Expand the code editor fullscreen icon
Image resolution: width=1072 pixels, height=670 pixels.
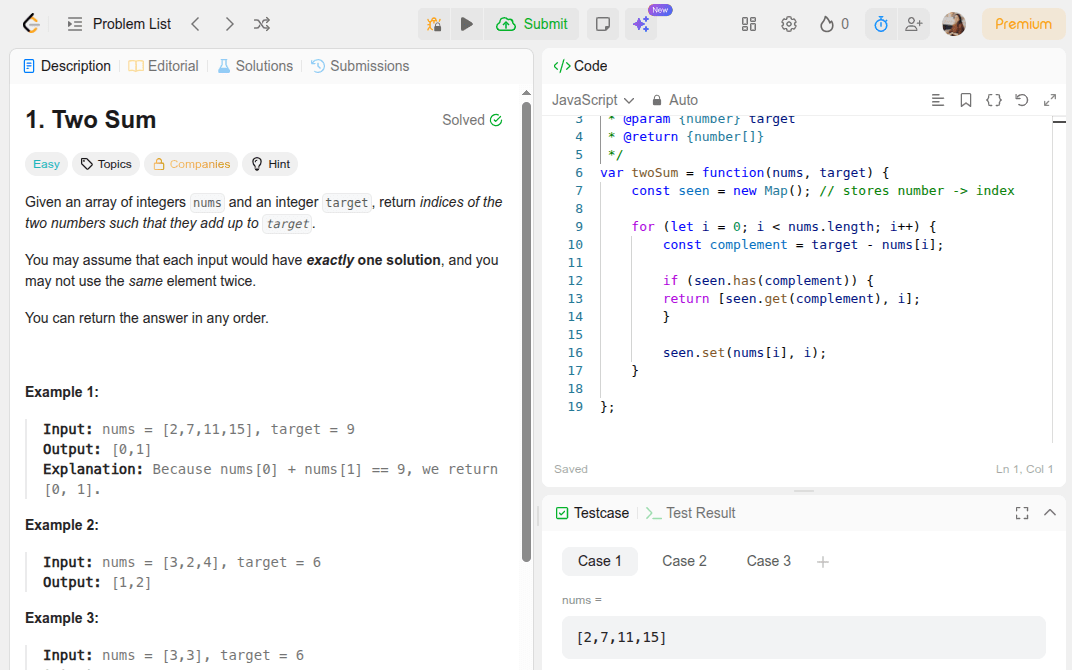click(1050, 100)
